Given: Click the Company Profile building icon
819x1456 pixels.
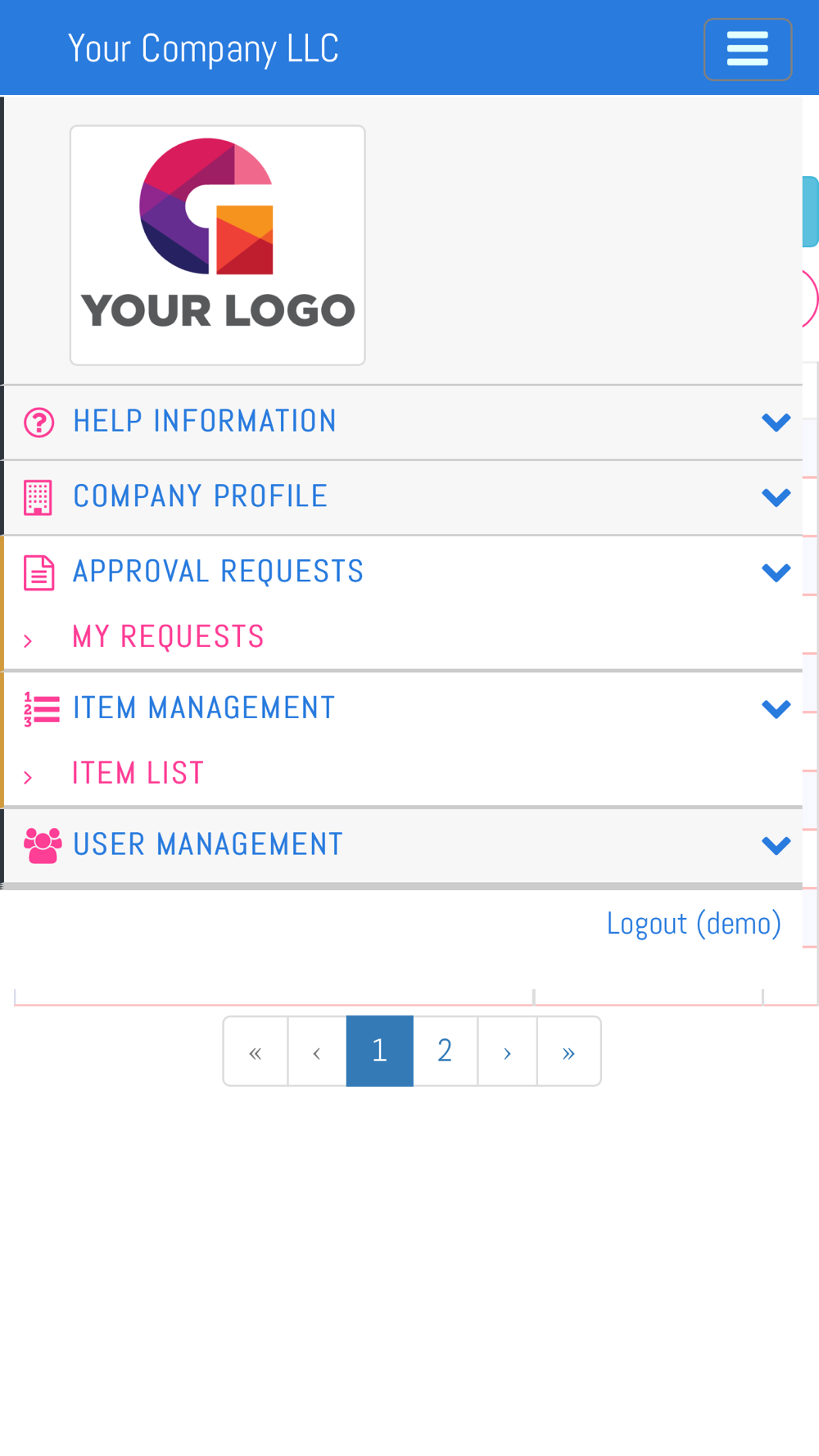Looking at the screenshot, I should coord(38,498).
